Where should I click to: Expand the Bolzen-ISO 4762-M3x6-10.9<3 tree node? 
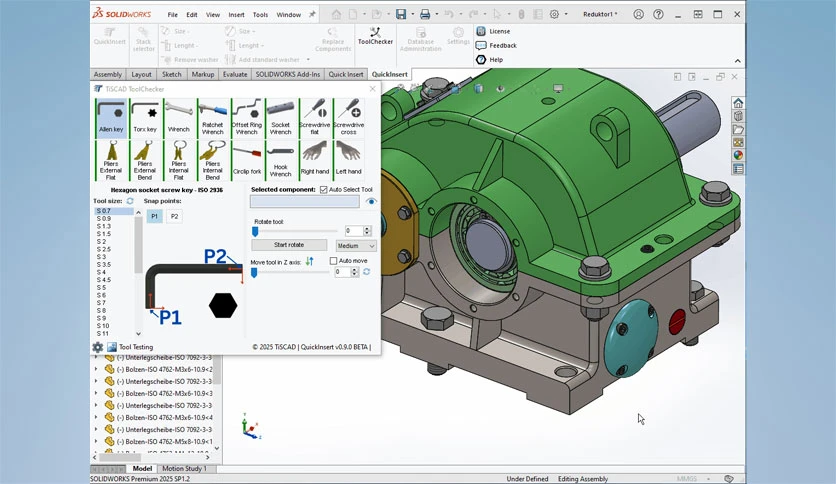[x=97, y=393]
